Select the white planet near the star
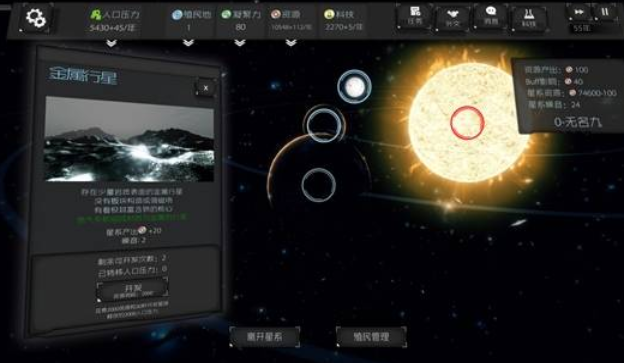Screen dimensions: 624x363 354,87
